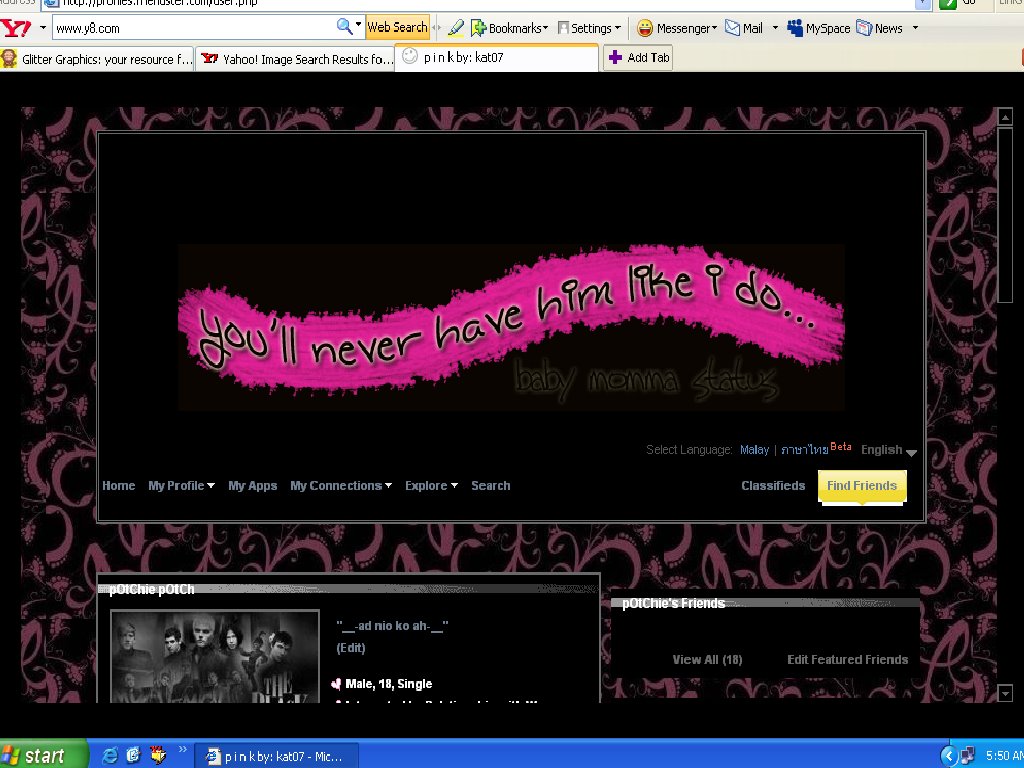This screenshot has height=768, width=1024.
Task: Click the www.y8.com search field
Action: pyautogui.click(x=194, y=28)
